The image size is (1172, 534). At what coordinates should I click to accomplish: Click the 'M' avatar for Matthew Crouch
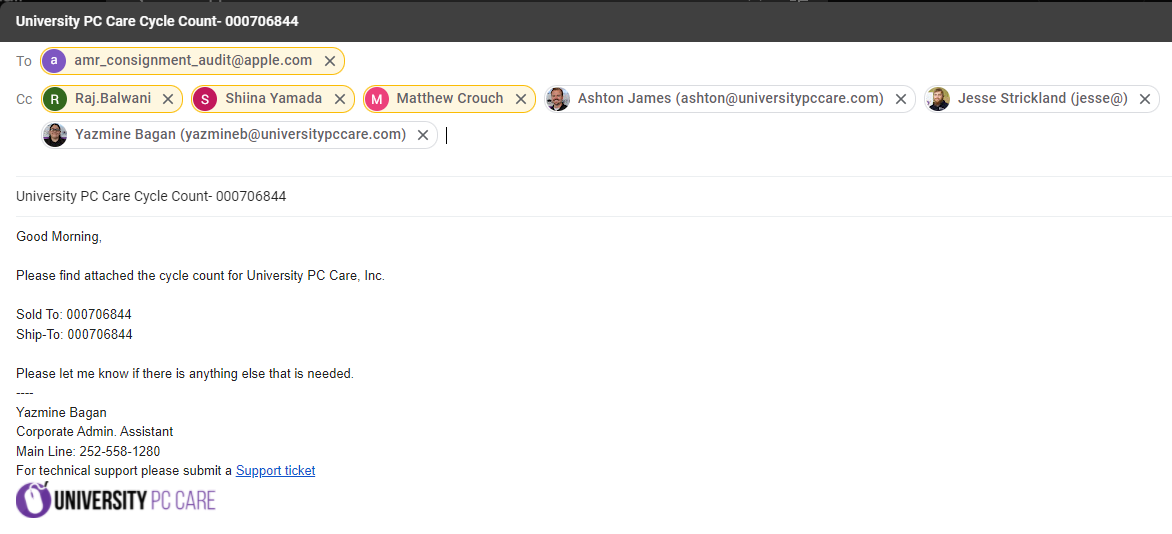click(x=376, y=99)
